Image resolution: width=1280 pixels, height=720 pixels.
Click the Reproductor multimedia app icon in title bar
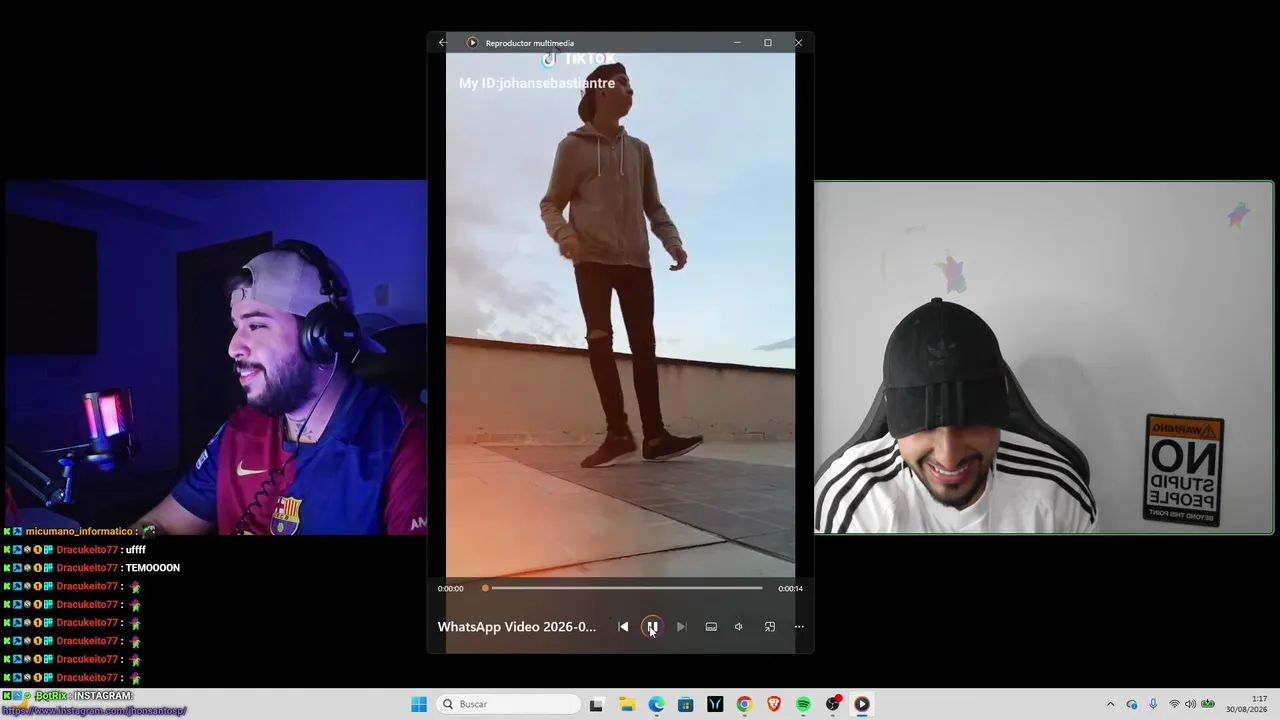point(472,43)
